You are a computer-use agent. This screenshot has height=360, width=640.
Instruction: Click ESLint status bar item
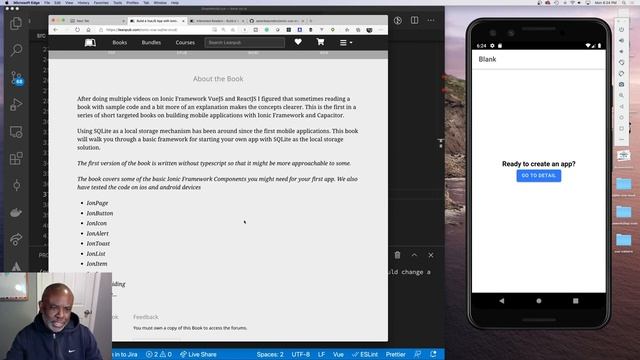click(365, 354)
